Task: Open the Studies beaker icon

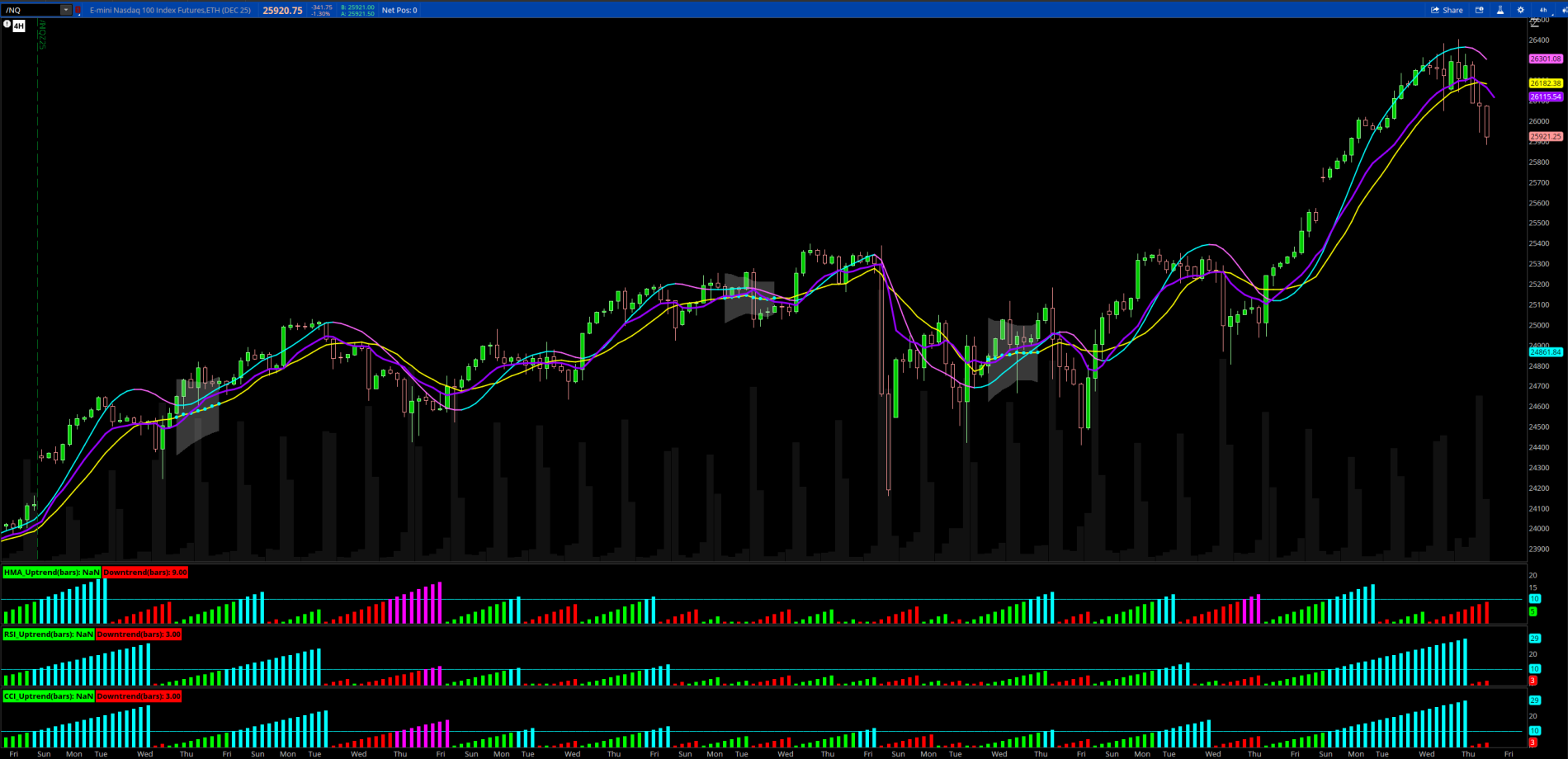Action: coord(1500,10)
